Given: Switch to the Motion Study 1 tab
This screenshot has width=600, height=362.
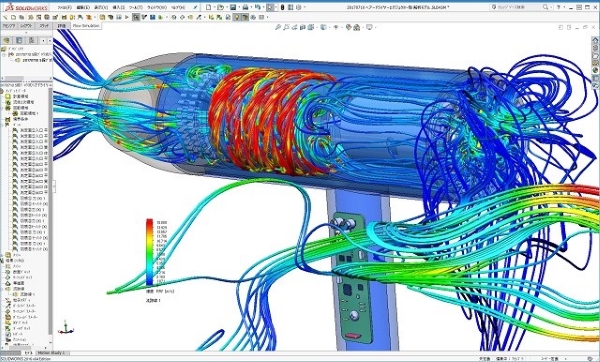Looking at the screenshot, I should 51,353.
